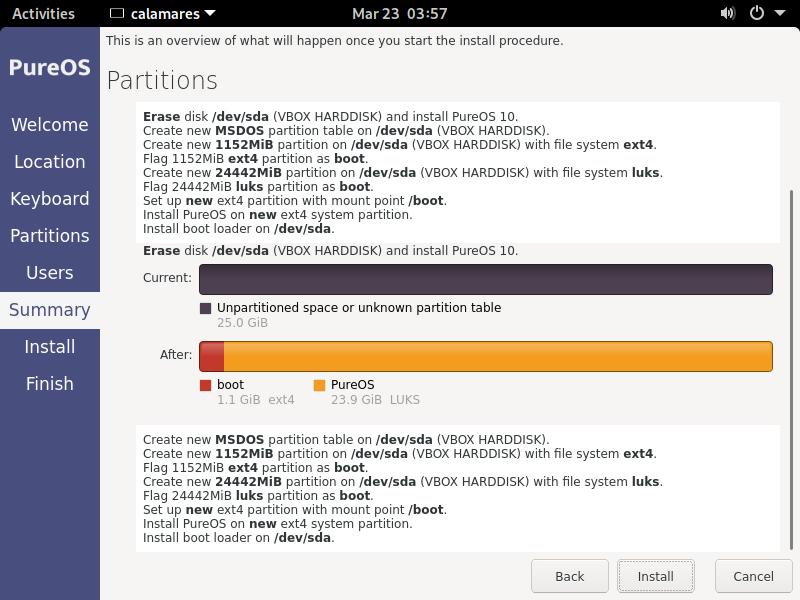The width and height of the screenshot is (800, 600).
Task: Open the calamares app menu dropdown arrow
Action: click(209, 14)
